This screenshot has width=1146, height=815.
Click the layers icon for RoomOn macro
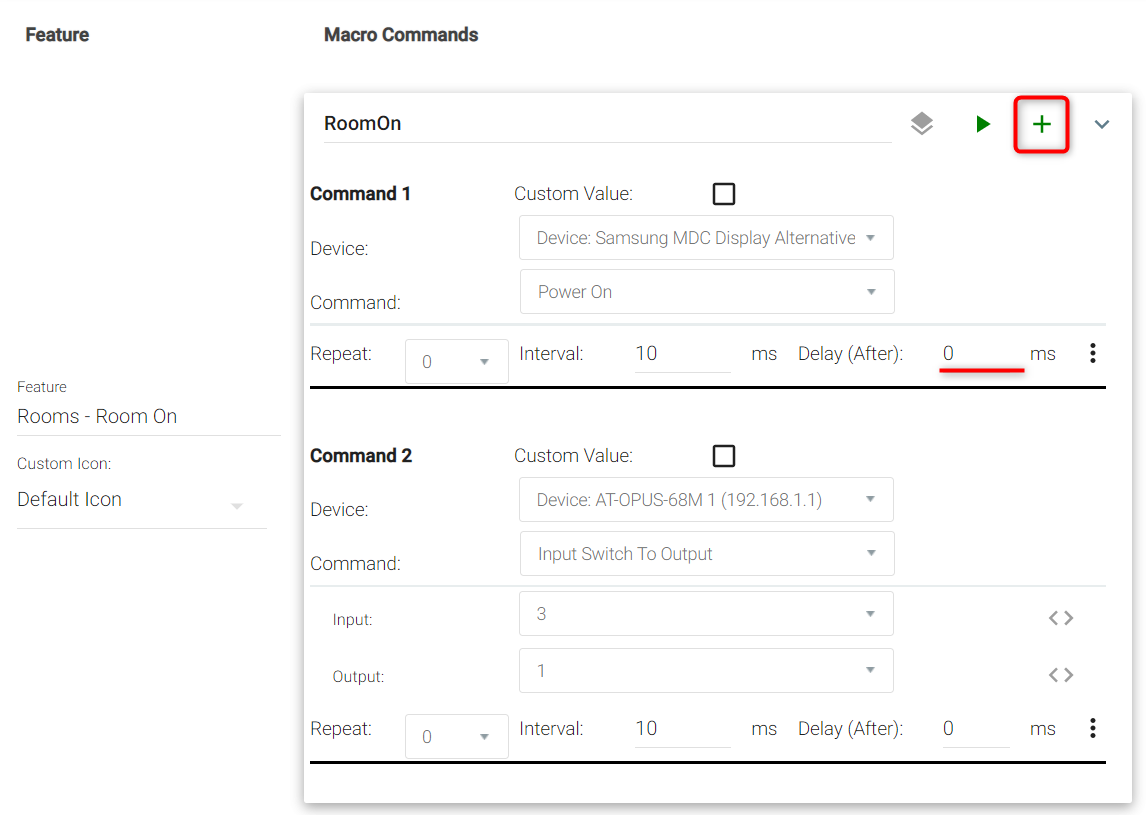(922, 124)
